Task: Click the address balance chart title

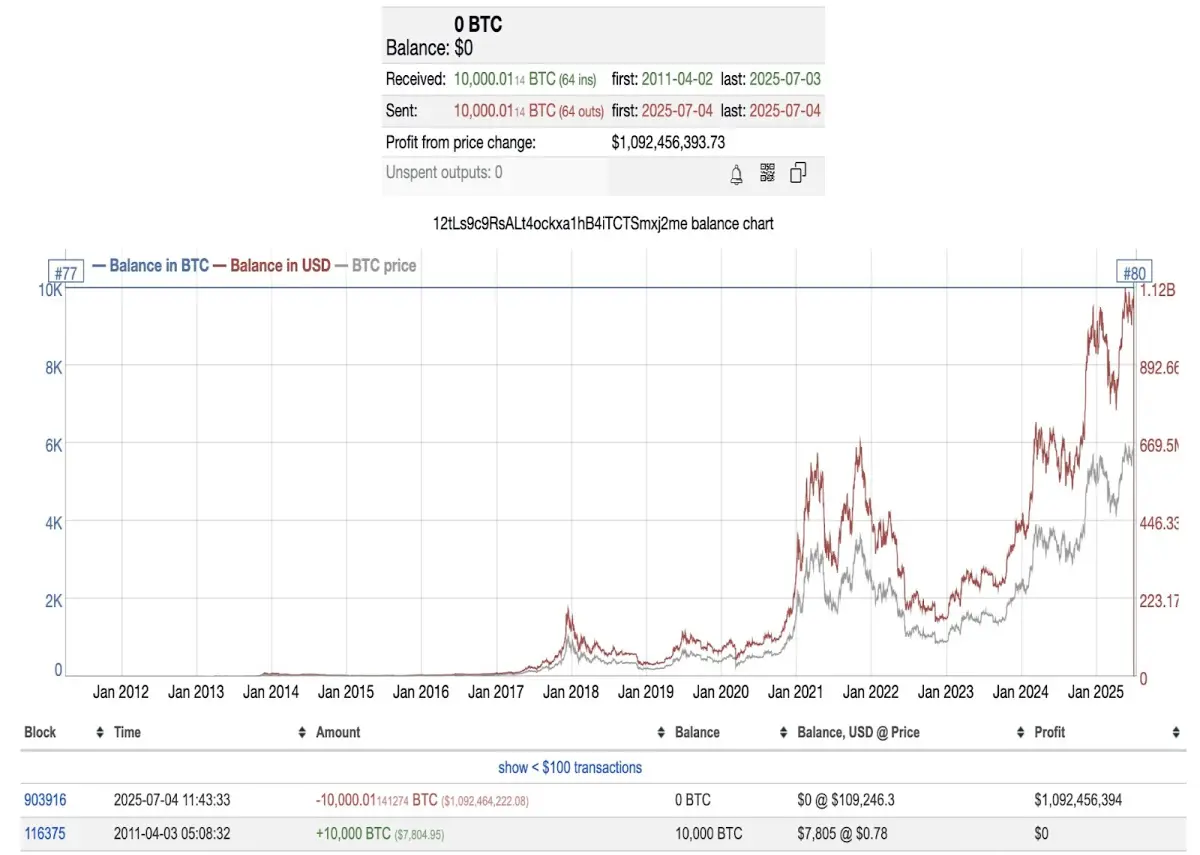Action: pyautogui.click(x=603, y=224)
